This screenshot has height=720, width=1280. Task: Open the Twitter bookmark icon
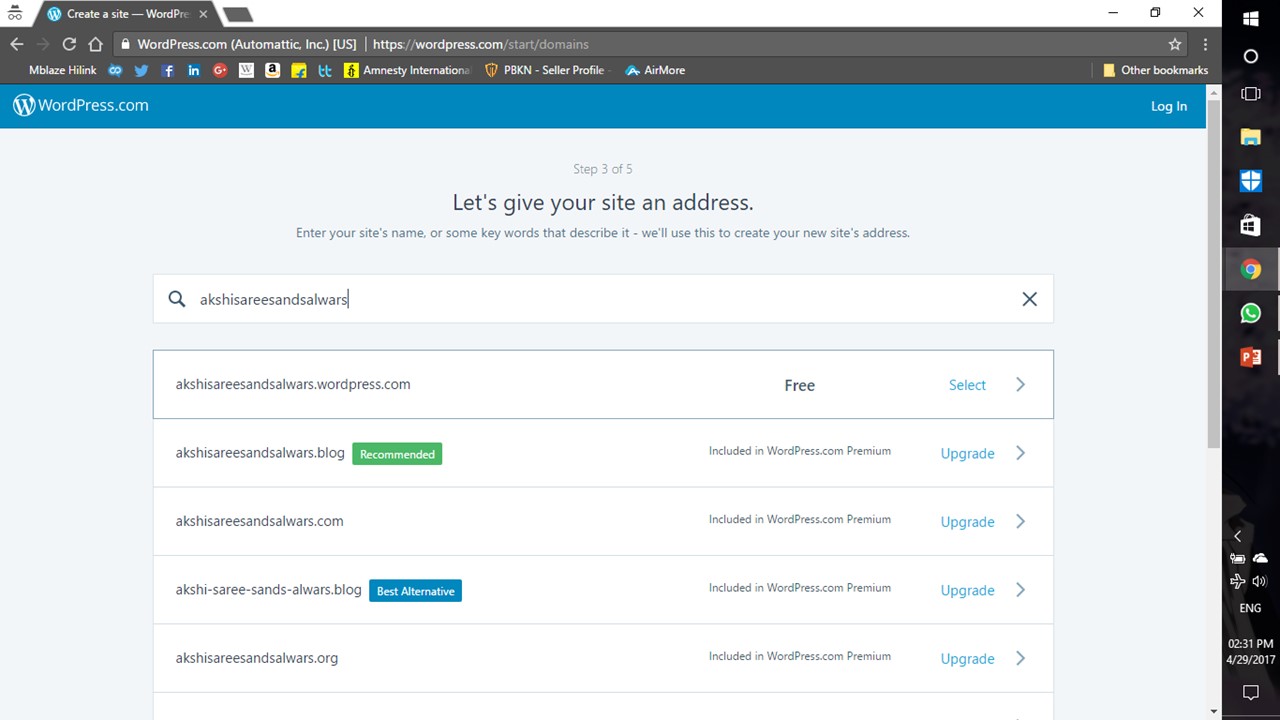[141, 70]
